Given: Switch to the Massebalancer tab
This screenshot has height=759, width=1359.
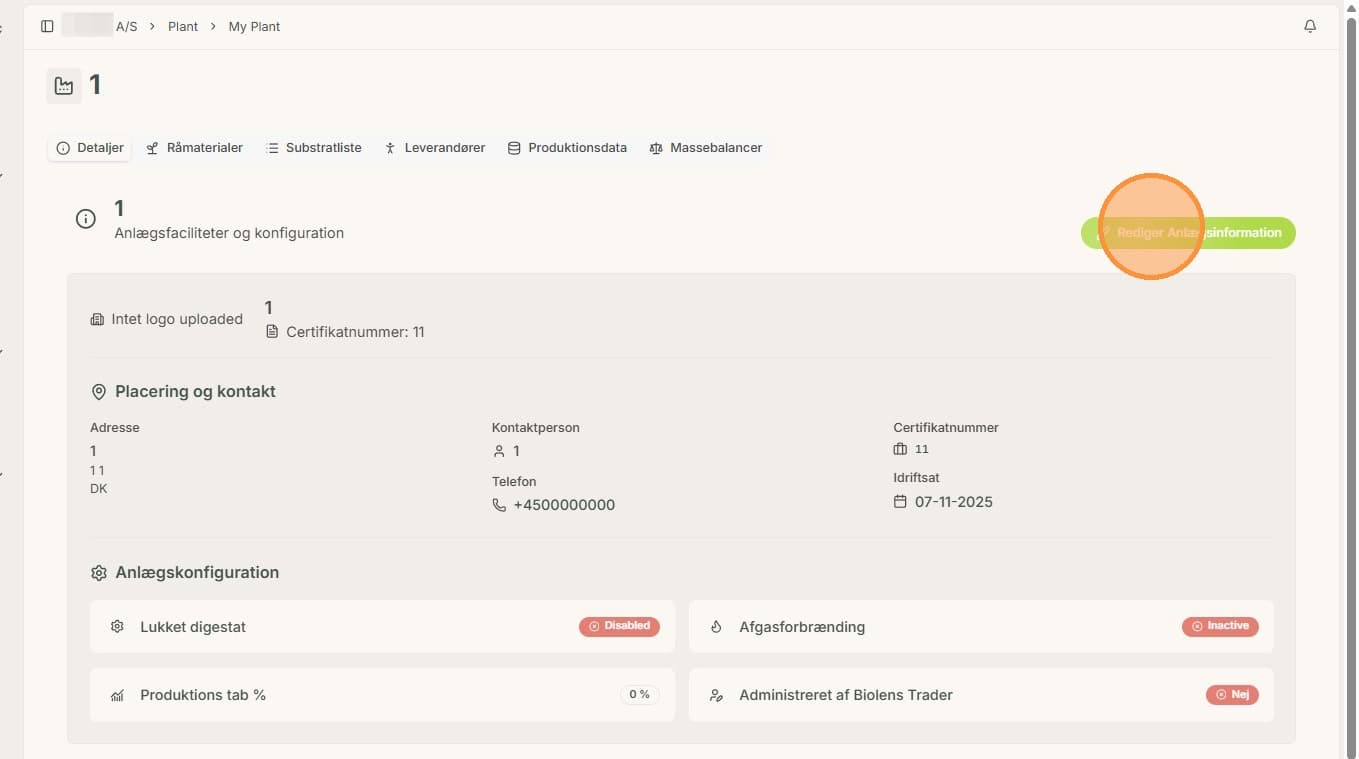Looking at the screenshot, I should [706, 148].
